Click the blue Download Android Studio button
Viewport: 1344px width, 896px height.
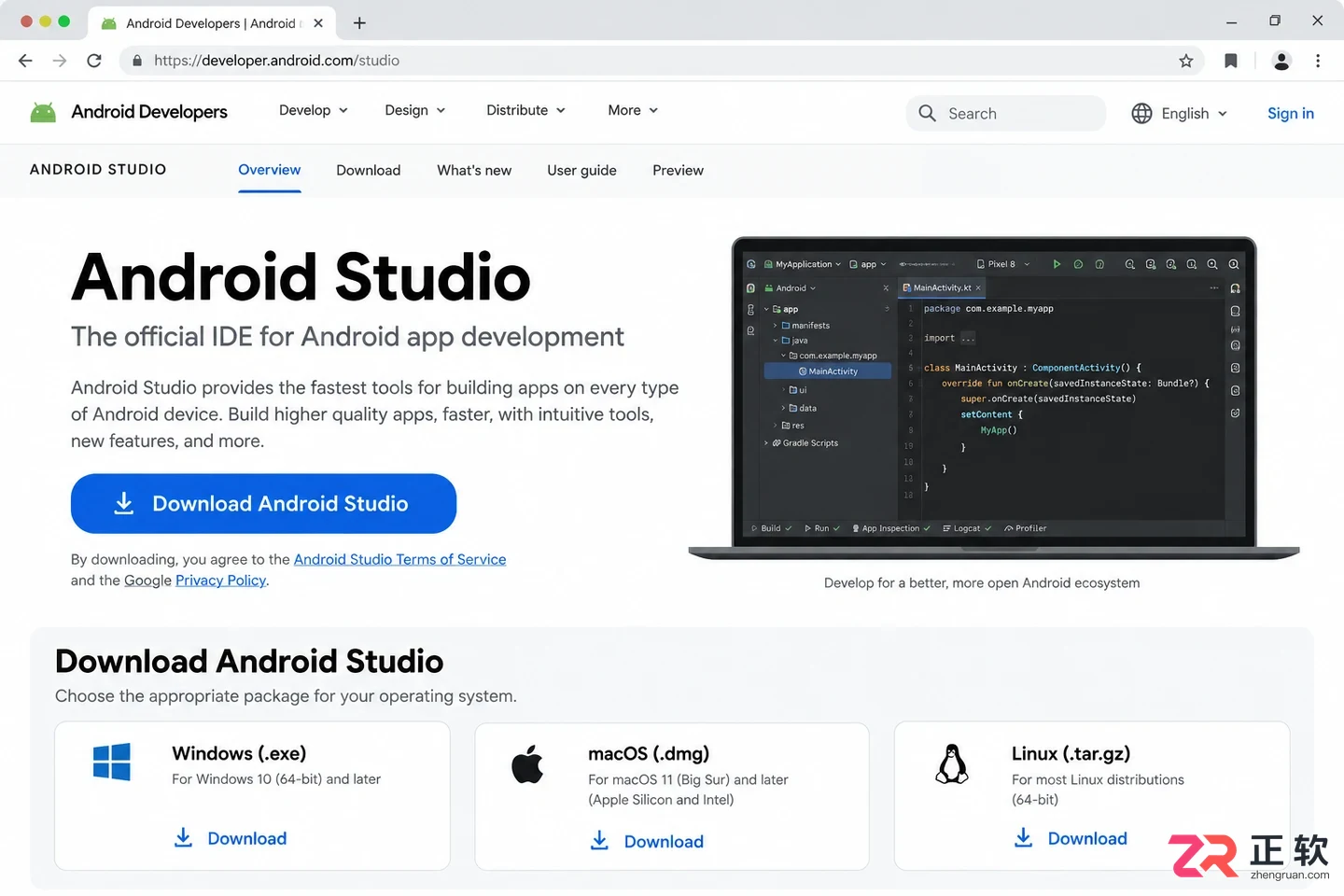(263, 503)
